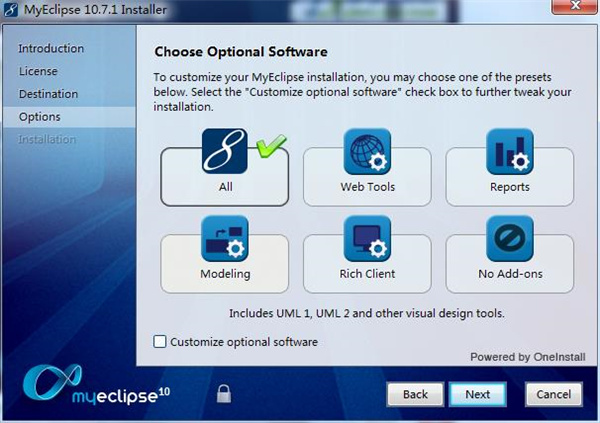Select the Modeling preset icon
The width and height of the screenshot is (600, 423).
pos(224,238)
